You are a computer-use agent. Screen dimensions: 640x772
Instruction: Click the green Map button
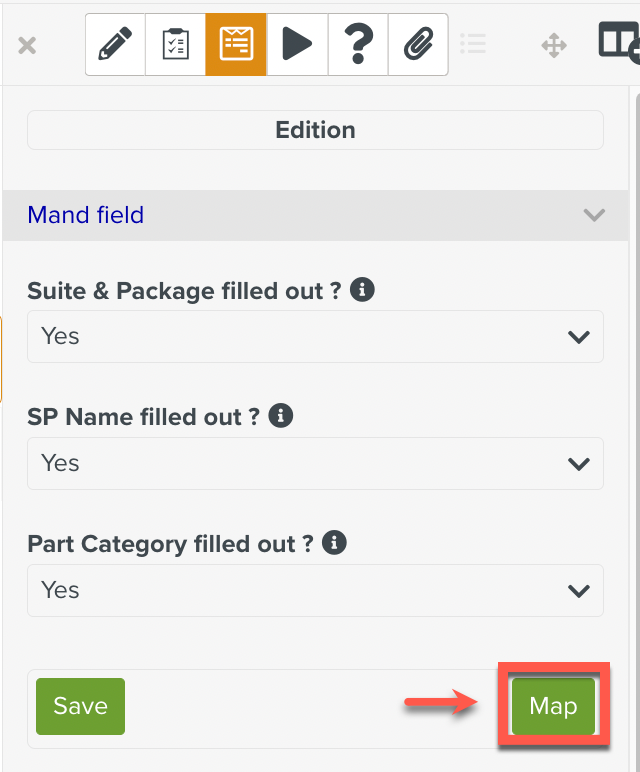tap(553, 707)
